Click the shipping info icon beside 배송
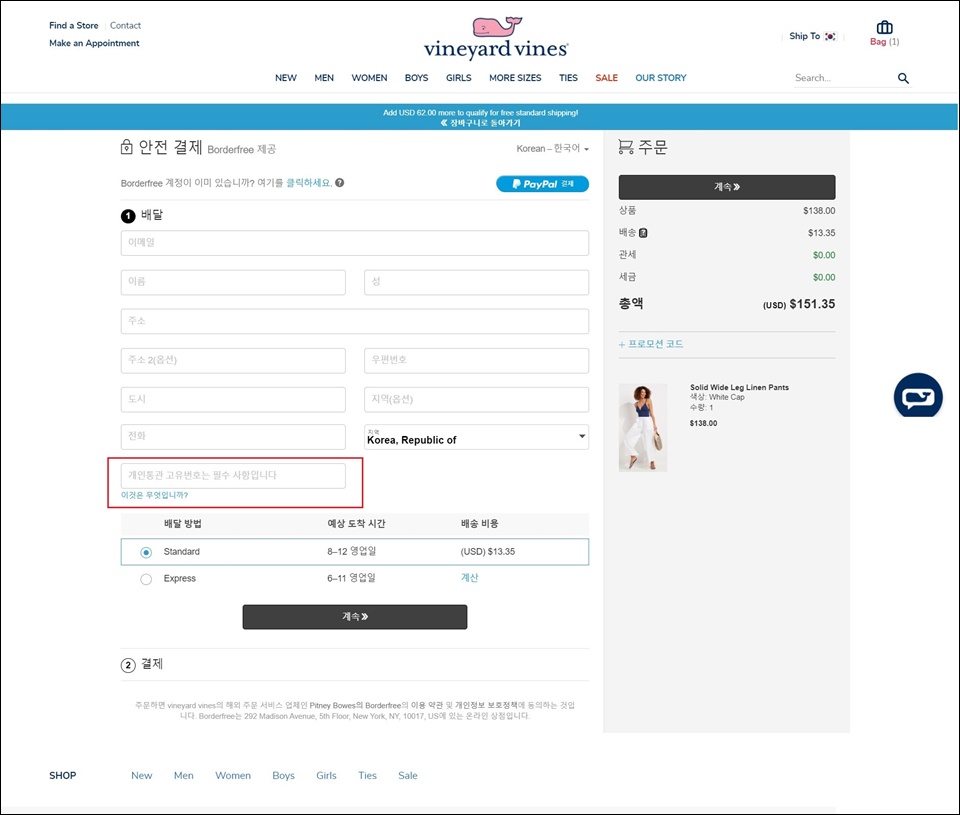The image size is (960, 815). pos(643,233)
